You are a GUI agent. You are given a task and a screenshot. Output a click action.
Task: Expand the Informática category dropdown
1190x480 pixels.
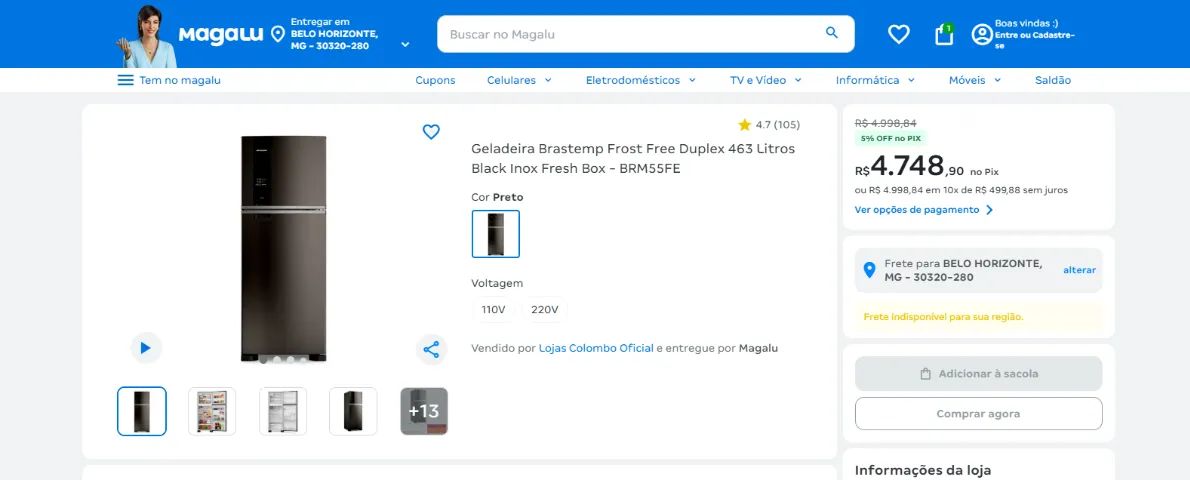click(x=875, y=80)
